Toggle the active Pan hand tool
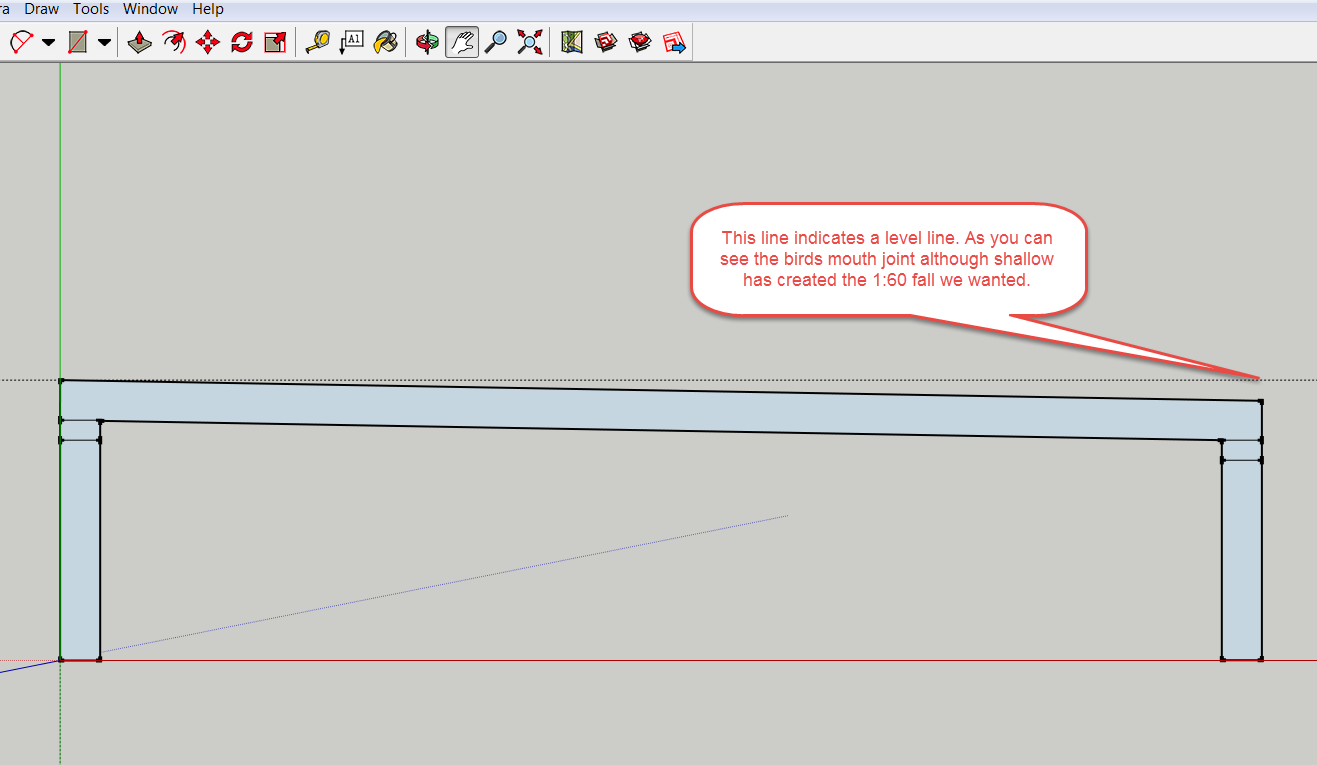The width and height of the screenshot is (1317, 765). (x=462, y=43)
